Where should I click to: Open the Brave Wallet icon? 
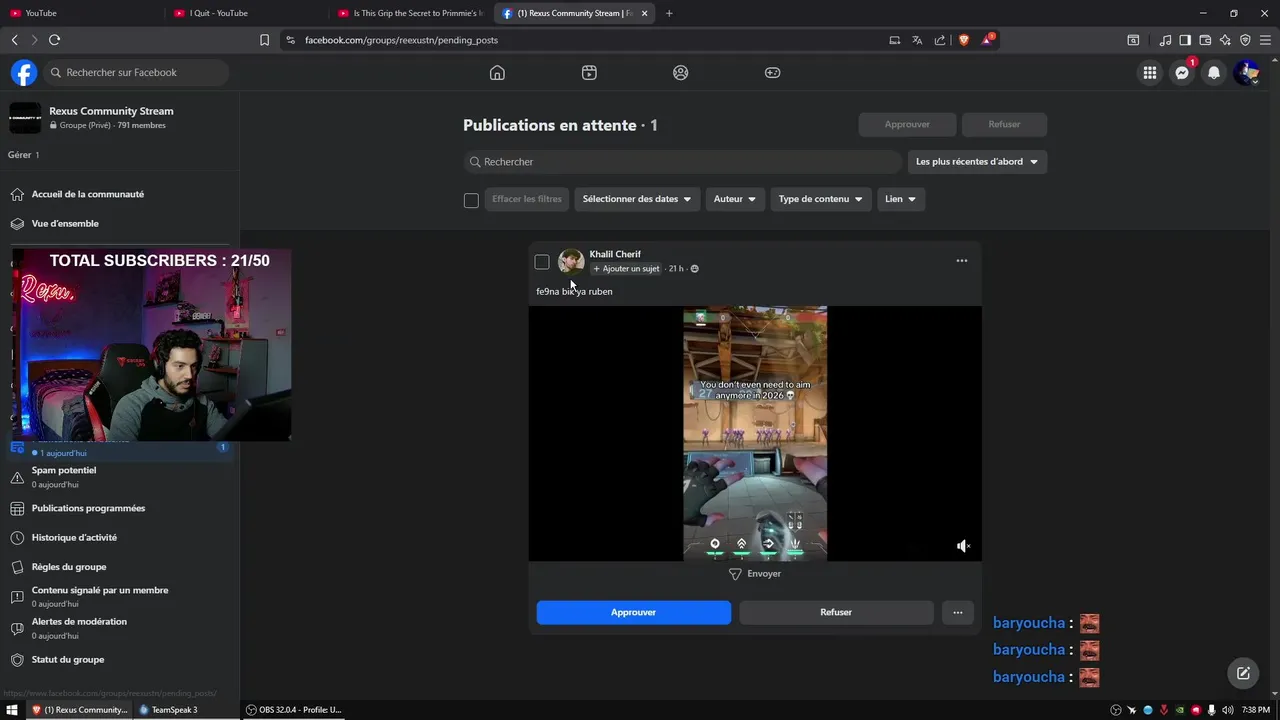tap(1205, 40)
